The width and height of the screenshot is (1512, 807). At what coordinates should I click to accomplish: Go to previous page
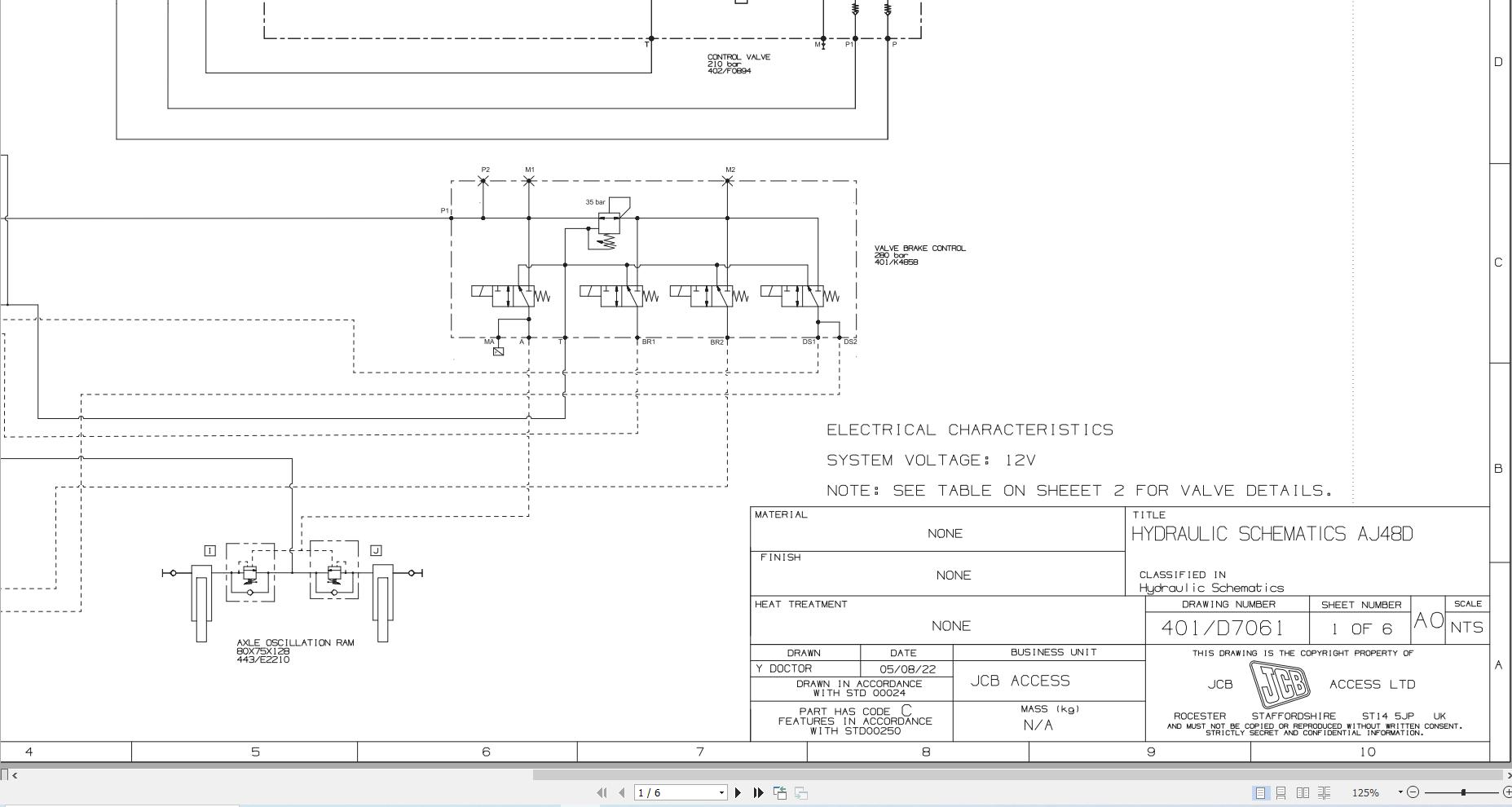click(622, 792)
